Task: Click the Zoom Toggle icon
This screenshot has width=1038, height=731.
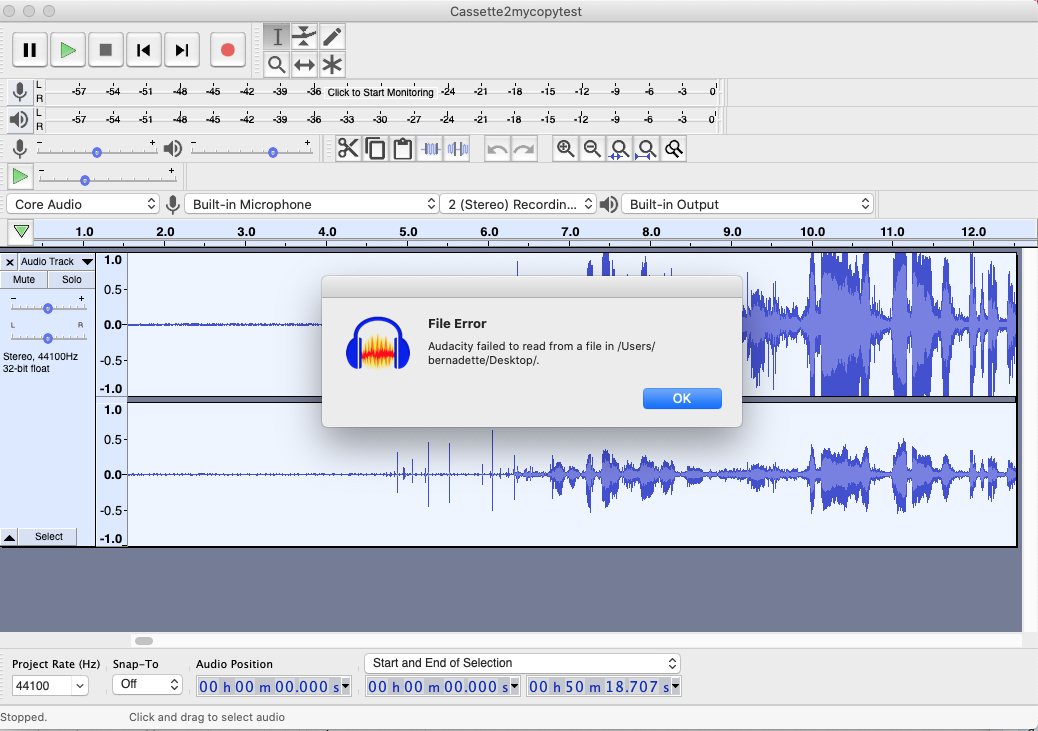Action: pyautogui.click(x=674, y=149)
